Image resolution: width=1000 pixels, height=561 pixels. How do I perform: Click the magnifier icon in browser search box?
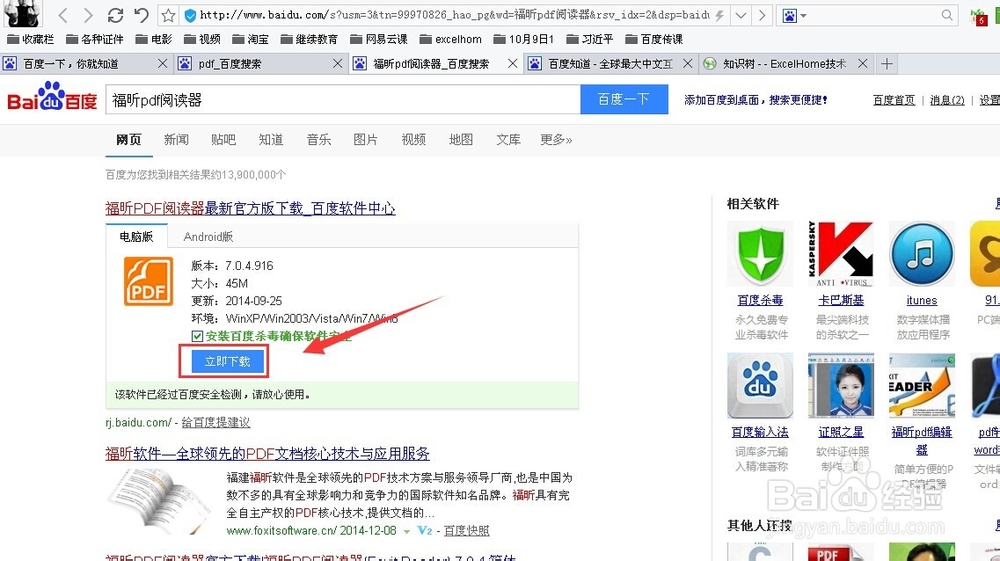pyautogui.click(x=947, y=15)
